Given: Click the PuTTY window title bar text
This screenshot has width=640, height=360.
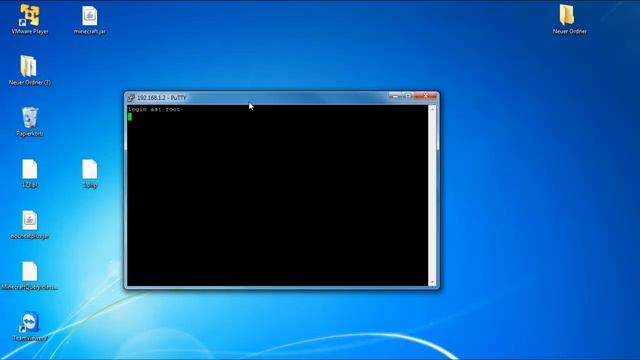Looking at the screenshot, I should point(162,98).
